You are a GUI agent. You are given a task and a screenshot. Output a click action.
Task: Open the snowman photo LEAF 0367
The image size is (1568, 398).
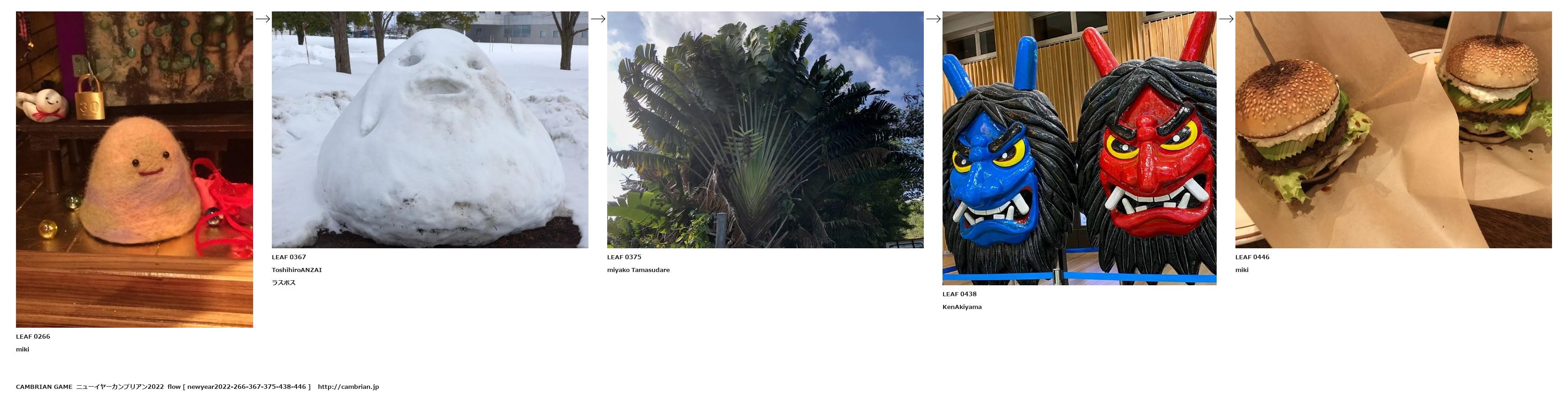pos(430,130)
